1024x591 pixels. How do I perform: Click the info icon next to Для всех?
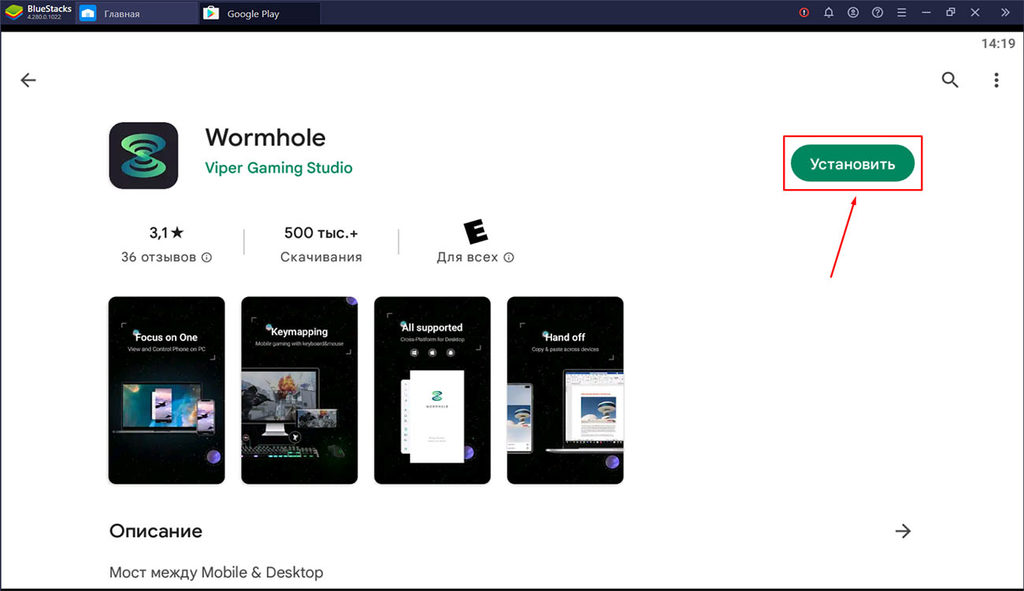click(509, 257)
